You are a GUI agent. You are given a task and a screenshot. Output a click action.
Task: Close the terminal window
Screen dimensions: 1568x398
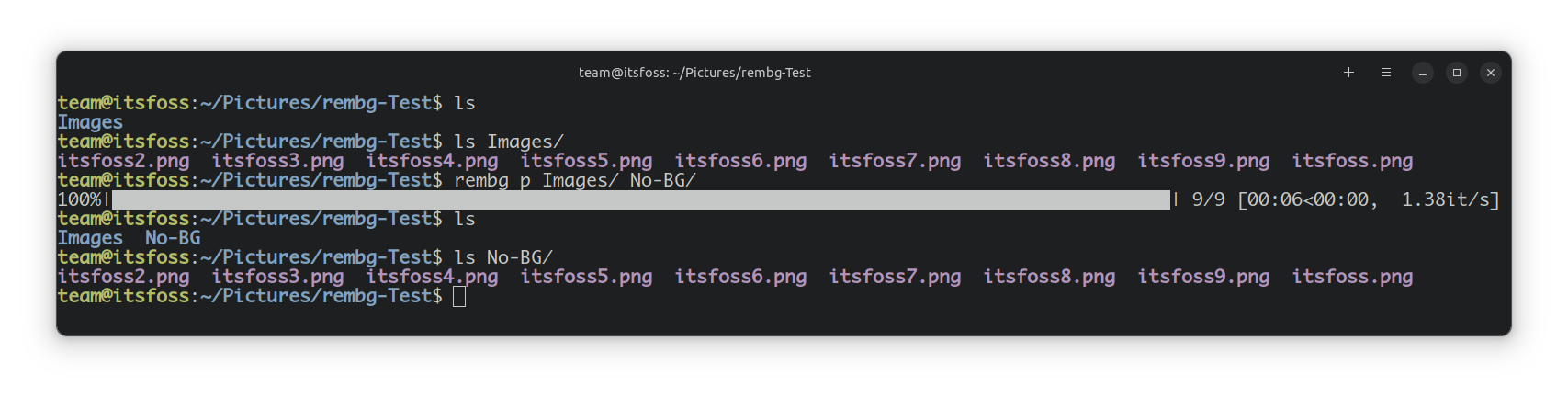[x=1491, y=73]
